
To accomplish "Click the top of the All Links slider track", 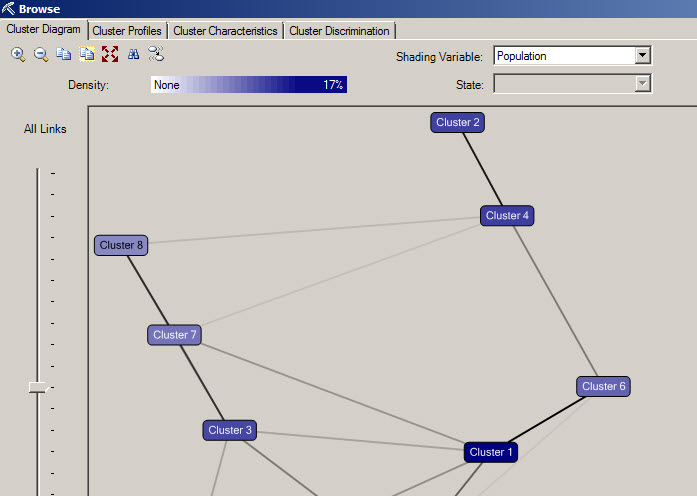I will 38,171.
